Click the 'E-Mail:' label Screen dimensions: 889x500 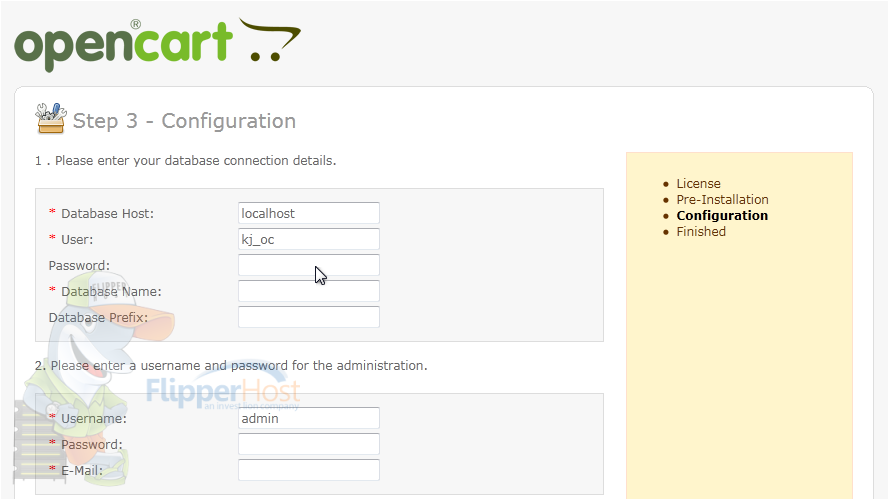click(82, 471)
